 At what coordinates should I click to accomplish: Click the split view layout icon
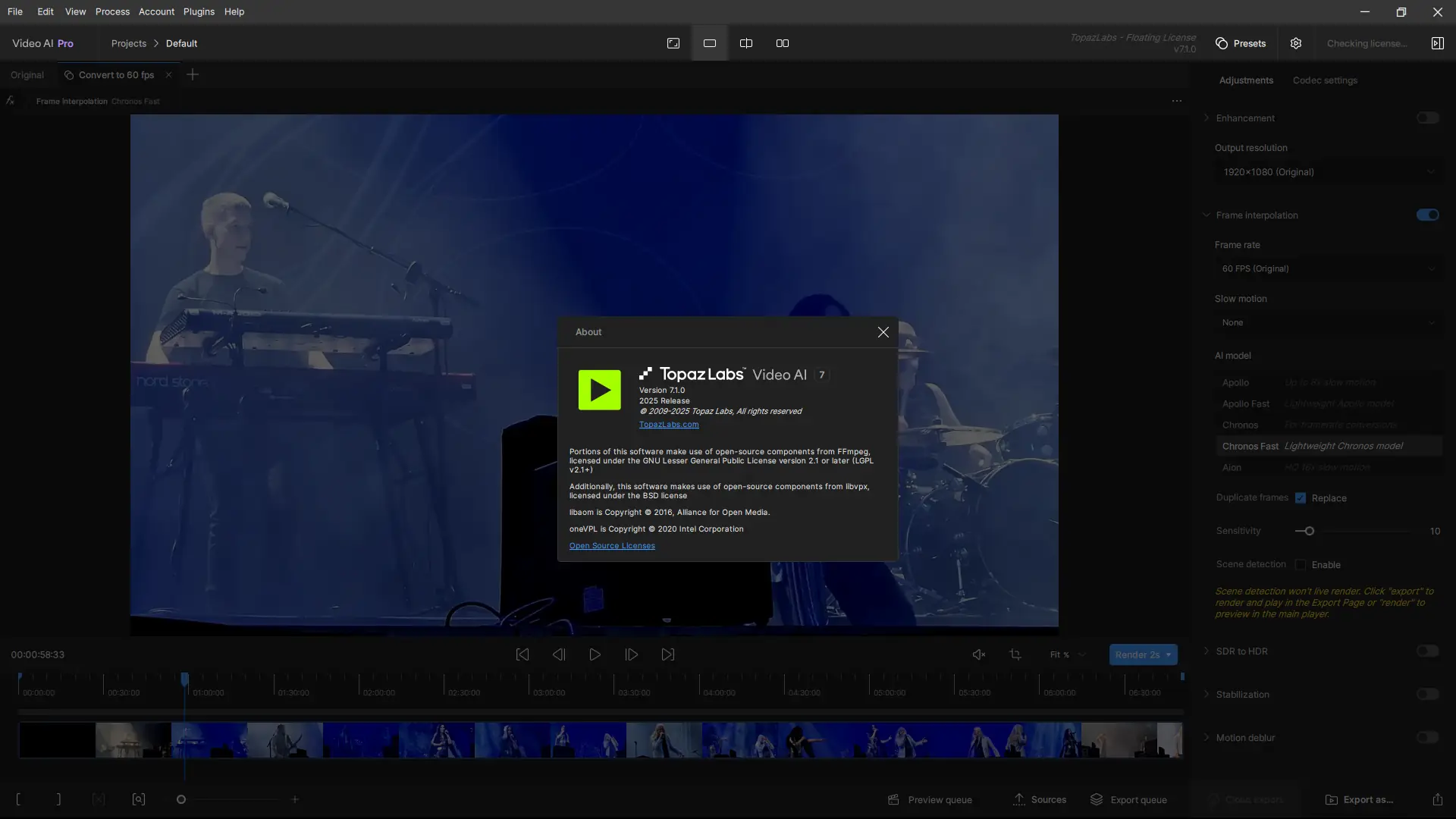tap(746, 43)
